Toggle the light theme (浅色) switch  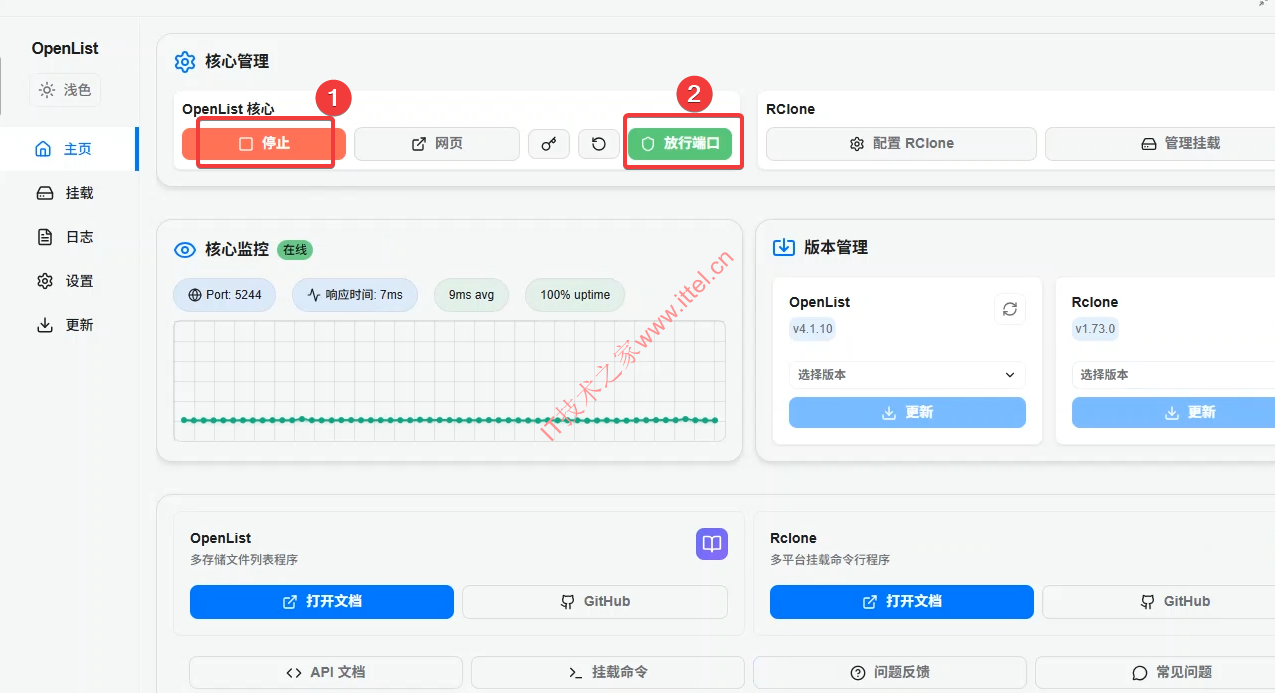point(65,90)
